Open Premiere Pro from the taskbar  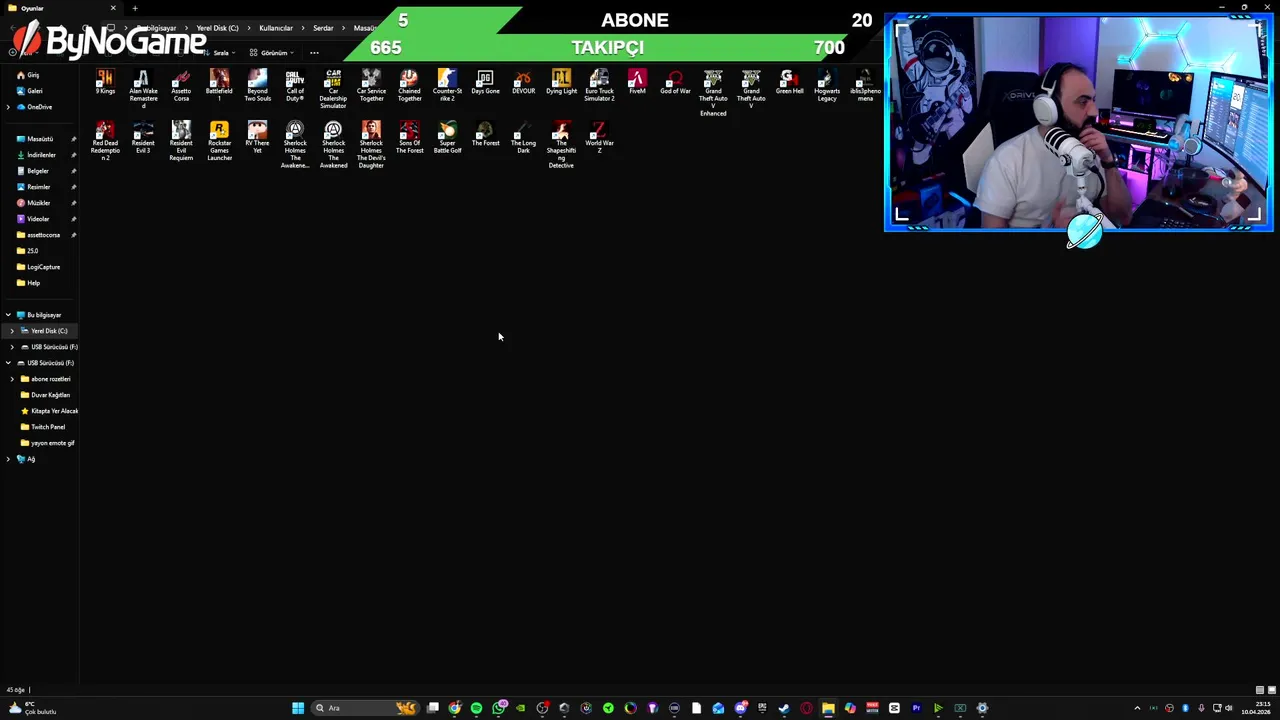pos(916,708)
